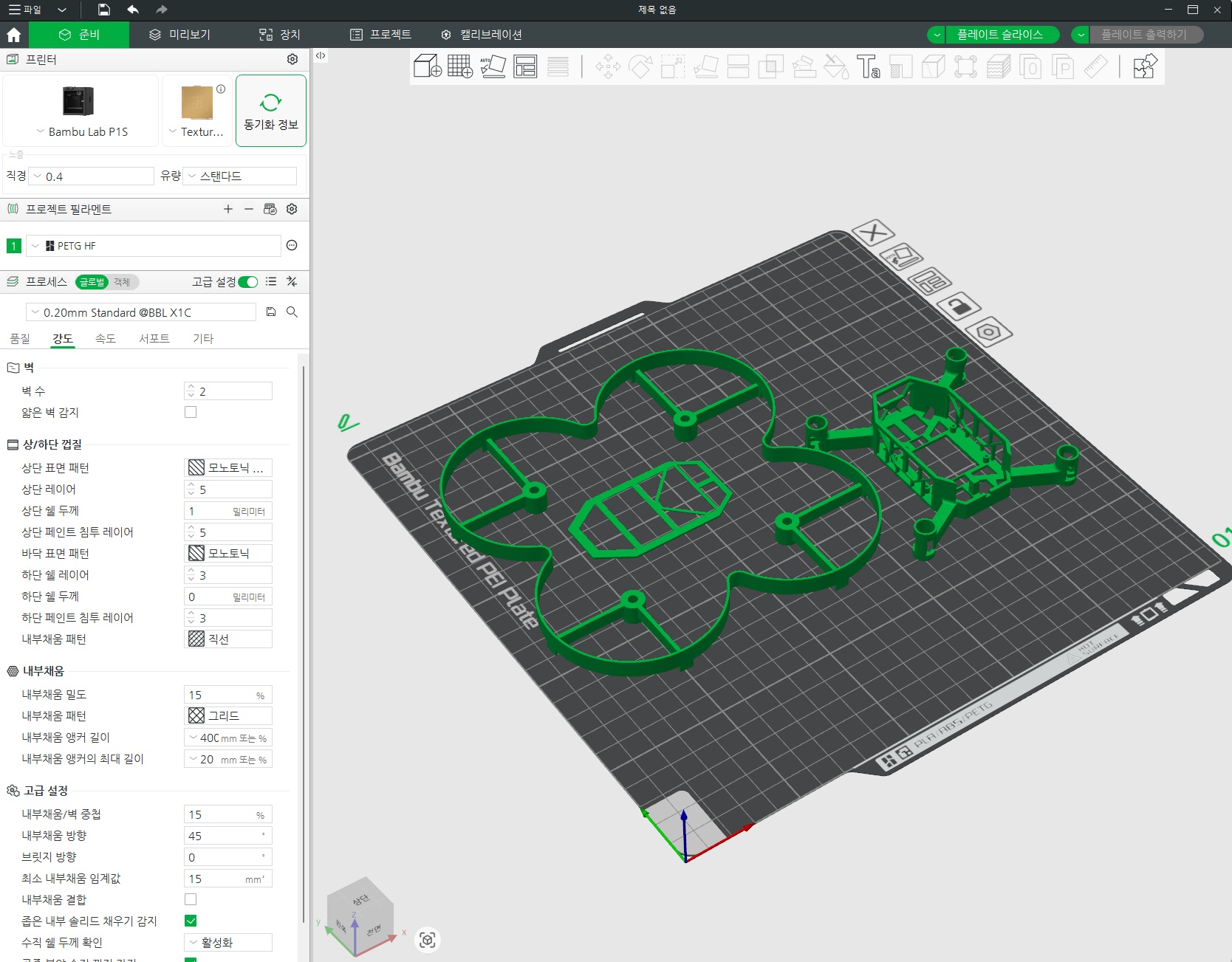The height and width of the screenshot is (962, 1232).
Task: Open the 내부채움 패턴 그리드 dropdown
Action: pyautogui.click(x=228, y=715)
